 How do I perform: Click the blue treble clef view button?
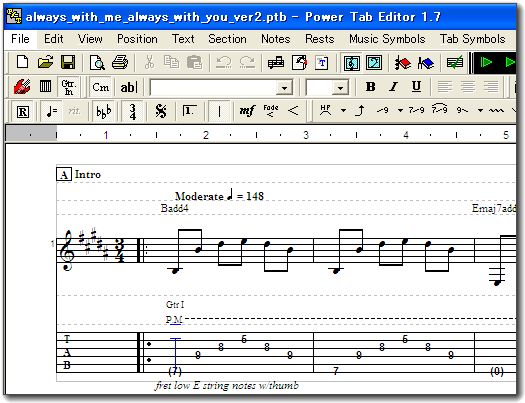tap(351, 63)
